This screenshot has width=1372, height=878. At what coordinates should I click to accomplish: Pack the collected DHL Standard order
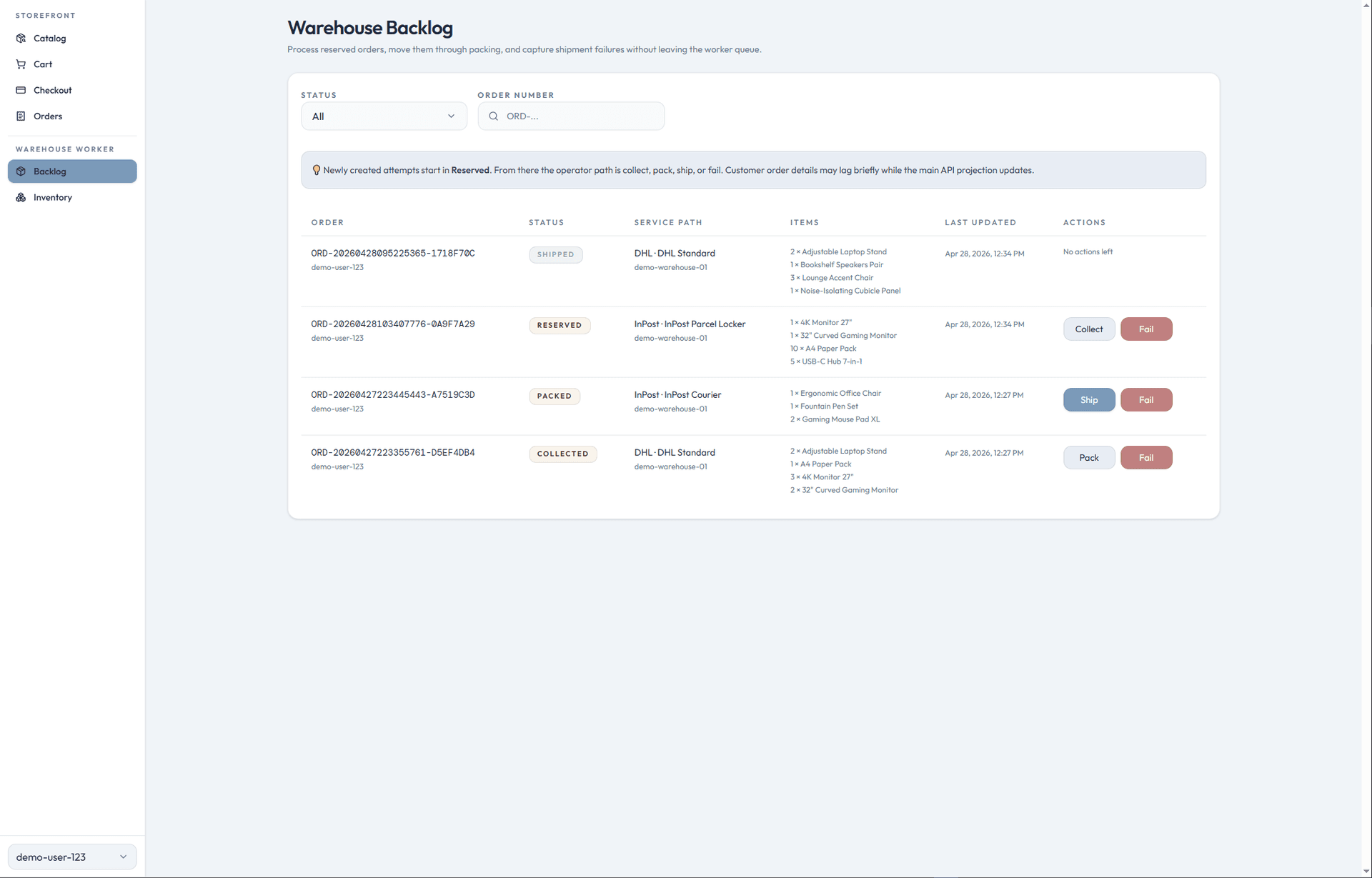click(1088, 457)
